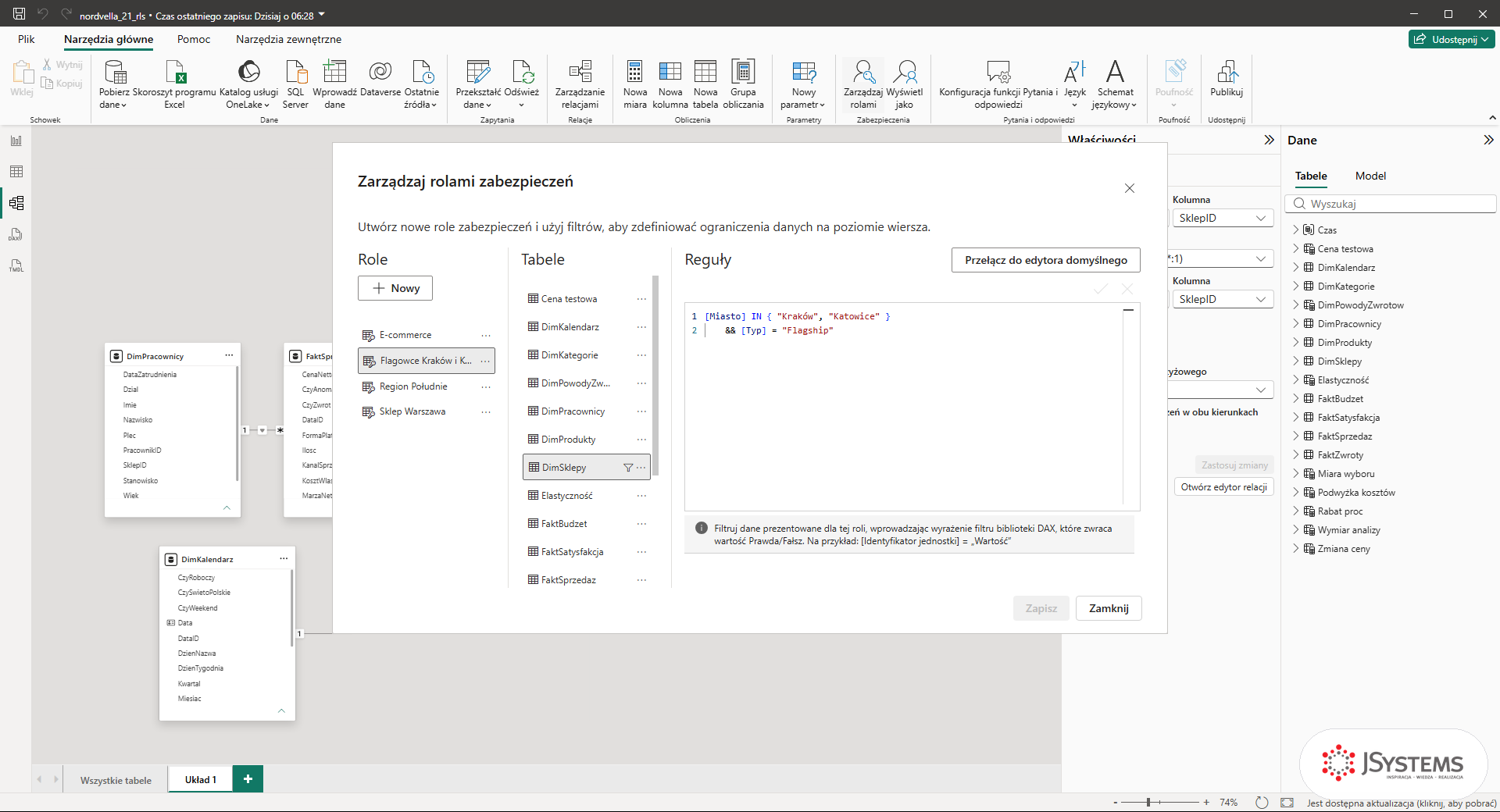Viewport: 1500px width, 812px height.
Task: Click Nowa kolumna icon
Action: (670, 84)
